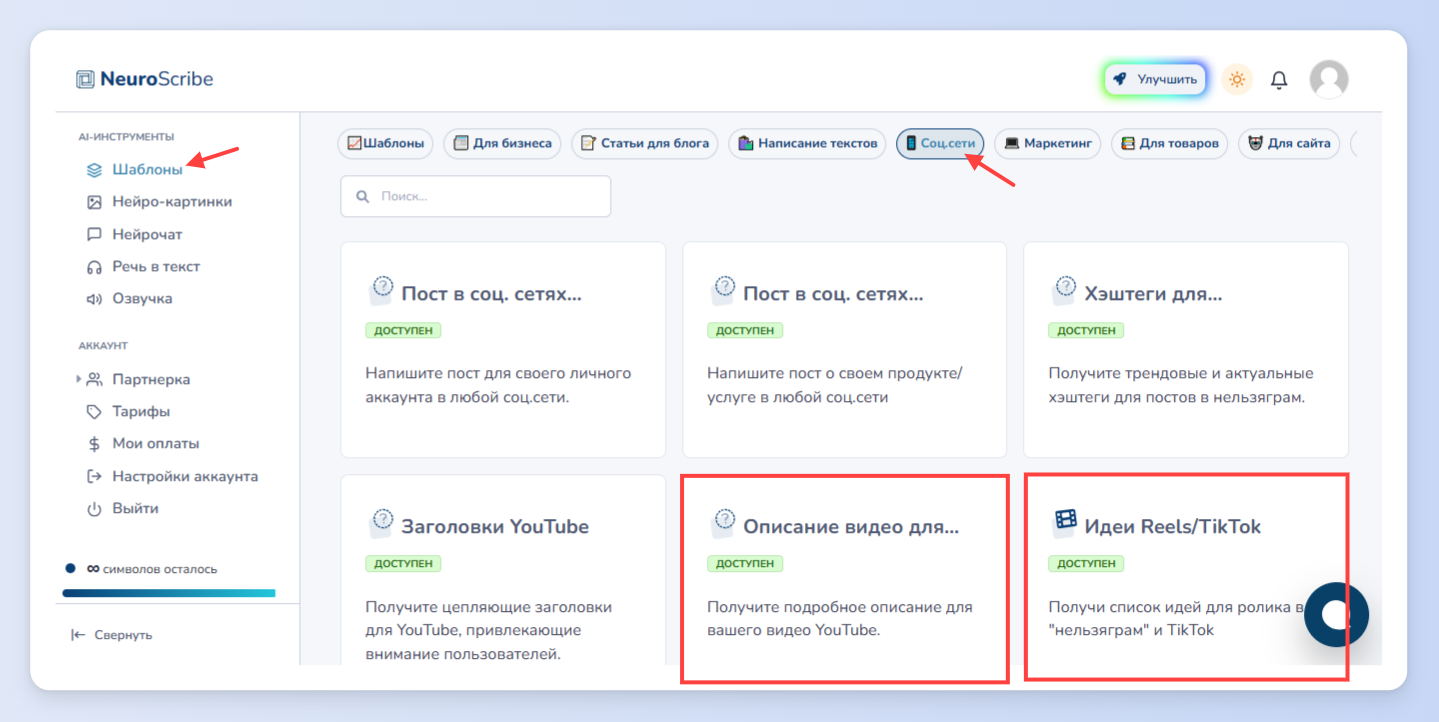Click the icon on Описание видео card
1439x722 pixels.
point(723,522)
